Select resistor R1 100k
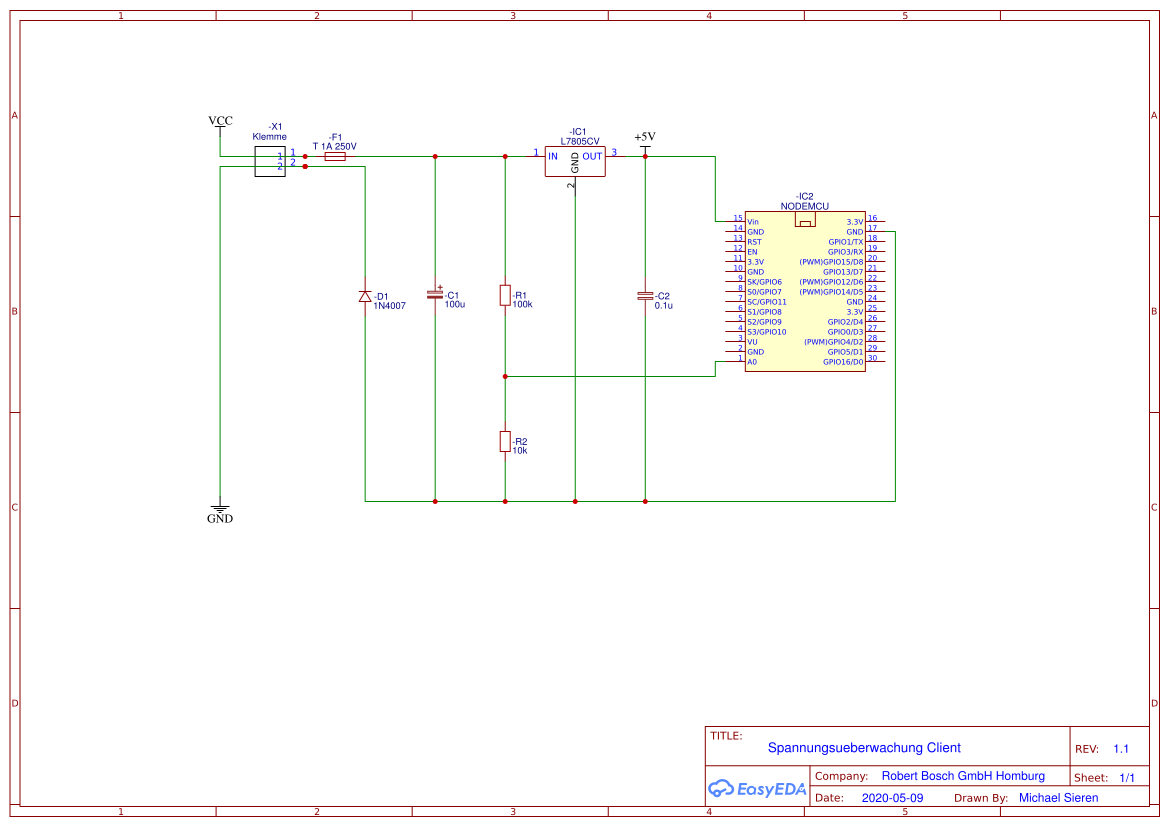This screenshot has height=827, width=1171. pos(505,296)
